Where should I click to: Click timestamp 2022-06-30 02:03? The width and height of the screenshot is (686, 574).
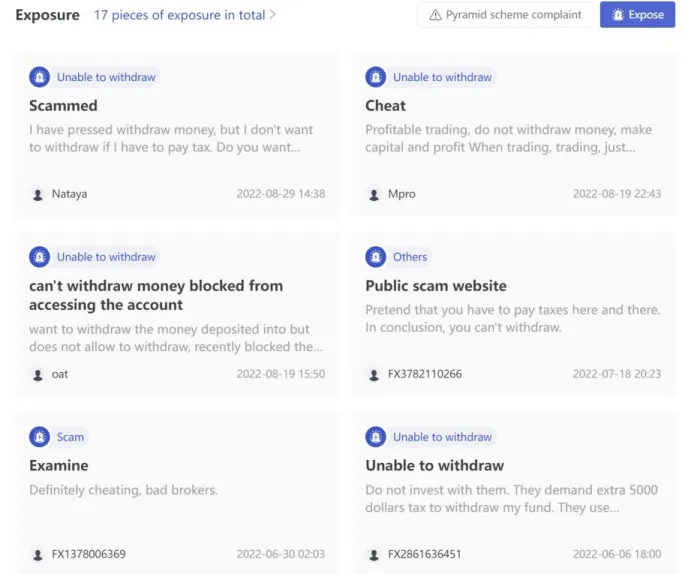(x=281, y=554)
